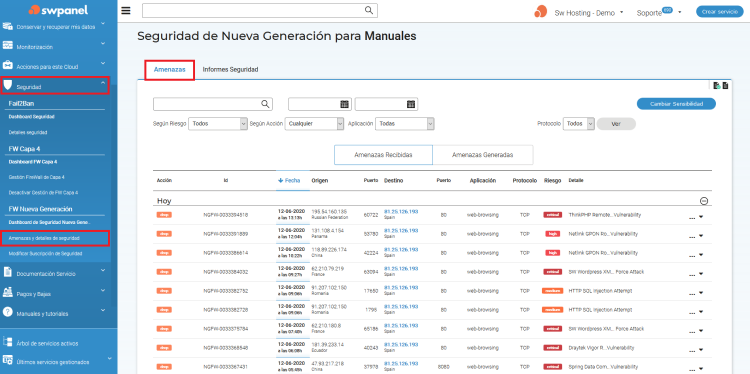Open the first date calendar picker icon

pyautogui.click(x=344, y=104)
